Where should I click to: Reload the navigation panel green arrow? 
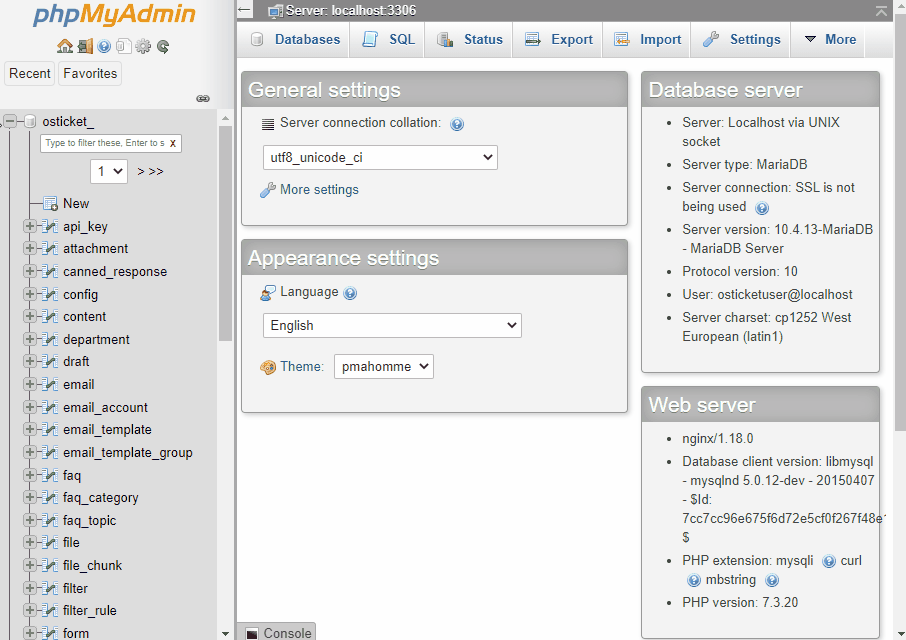pyautogui.click(x=163, y=46)
